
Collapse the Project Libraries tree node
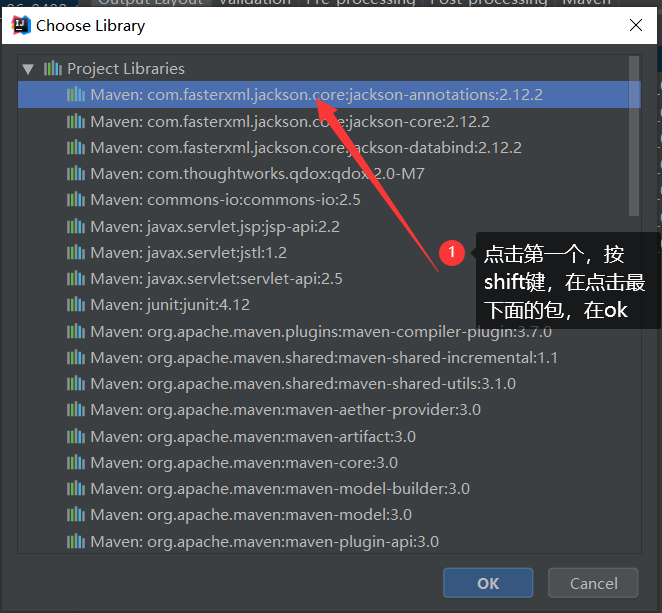pos(28,69)
